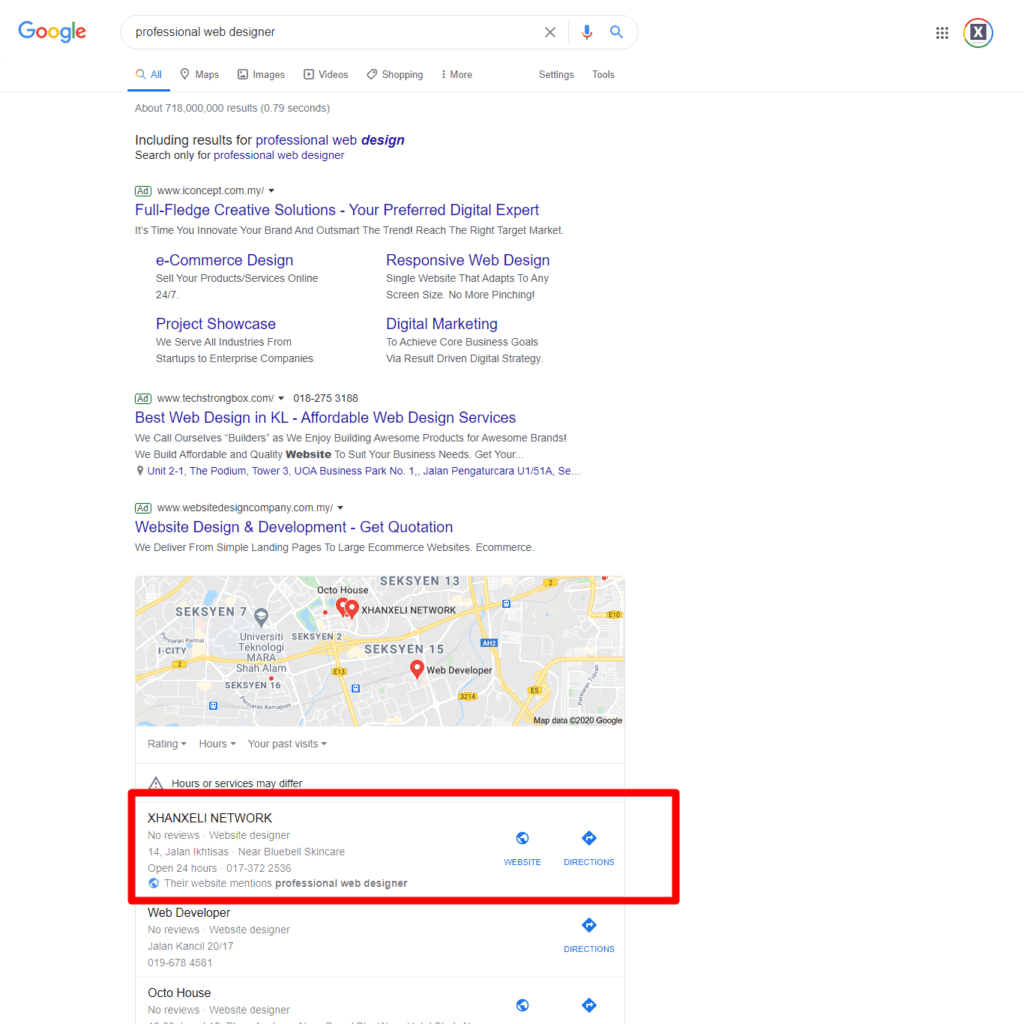1024x1024 pixels.
Task: Open Your past visits filter dropdown
Action: (x=287, y=744)
